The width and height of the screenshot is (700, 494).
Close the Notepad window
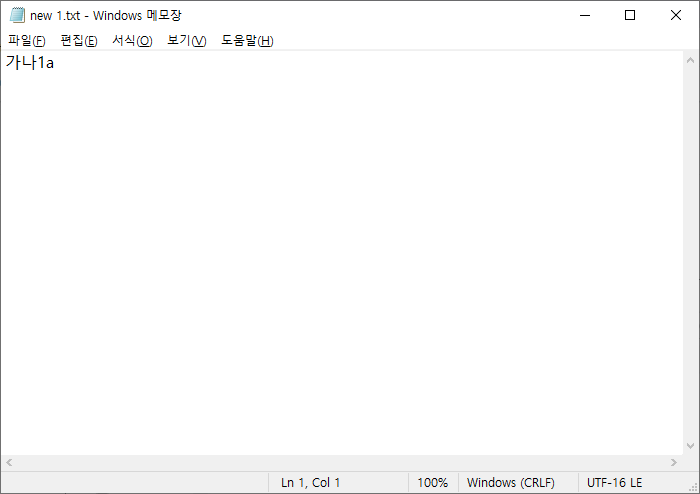coord(676,15)
